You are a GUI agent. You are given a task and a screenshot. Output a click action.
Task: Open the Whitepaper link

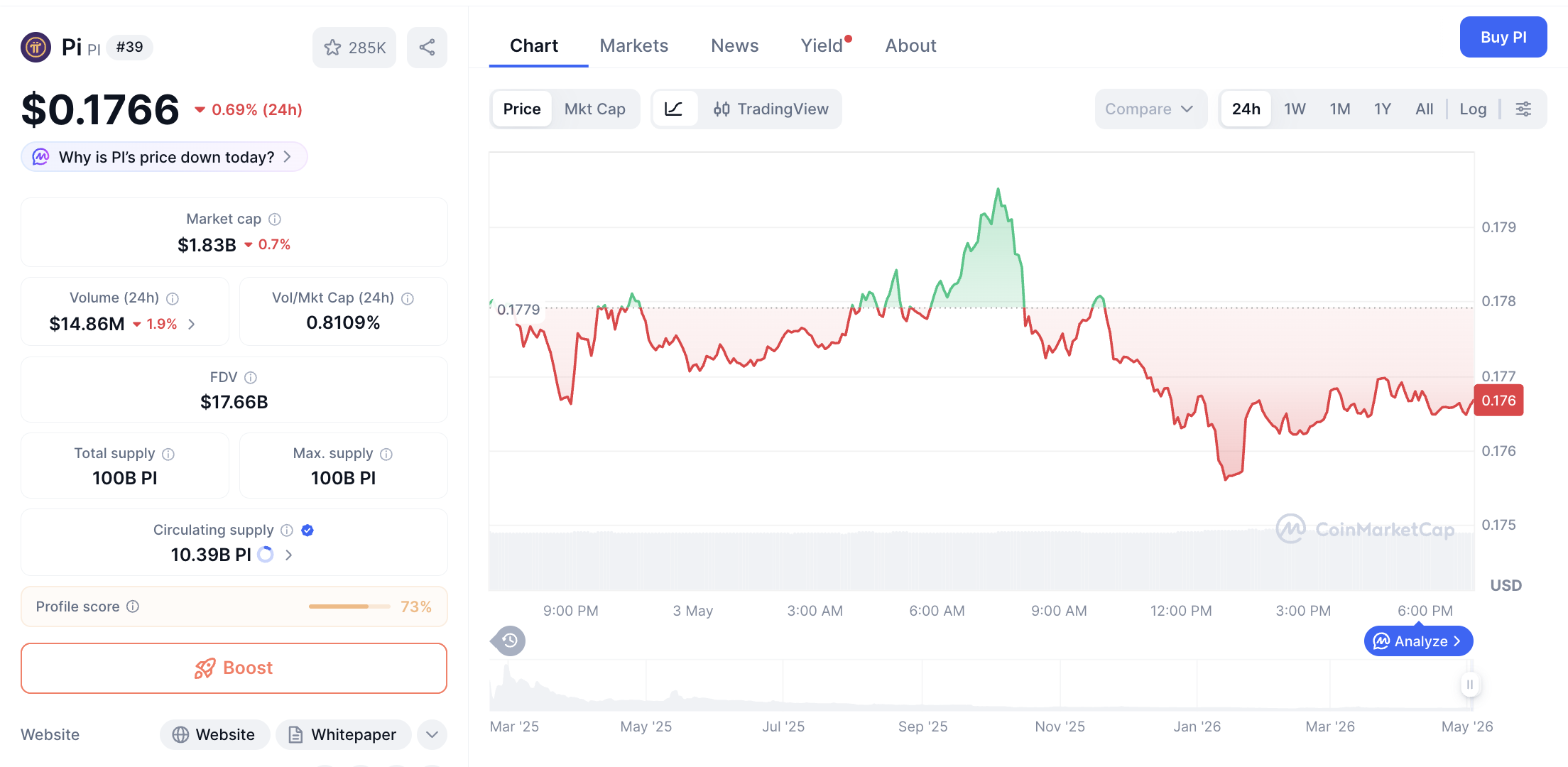tap(344, 734)
